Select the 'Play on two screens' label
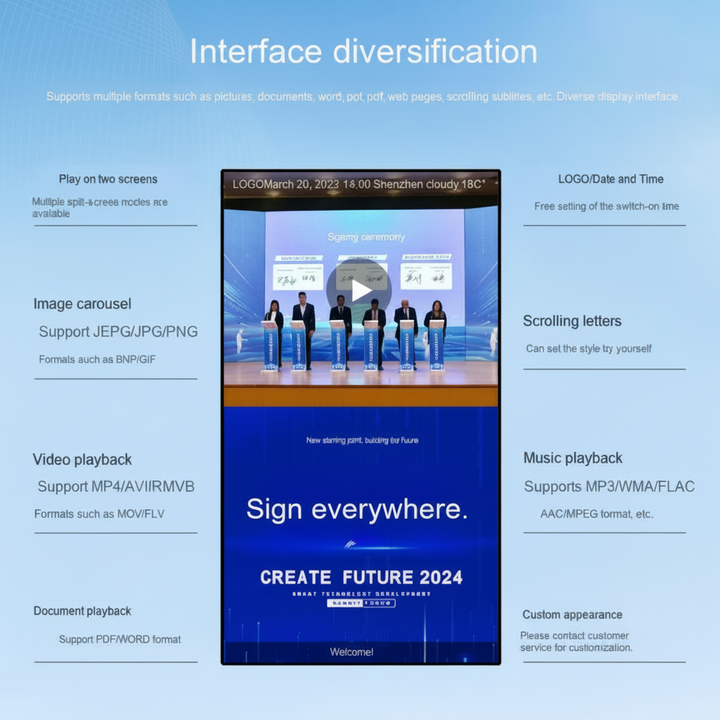 108,179
